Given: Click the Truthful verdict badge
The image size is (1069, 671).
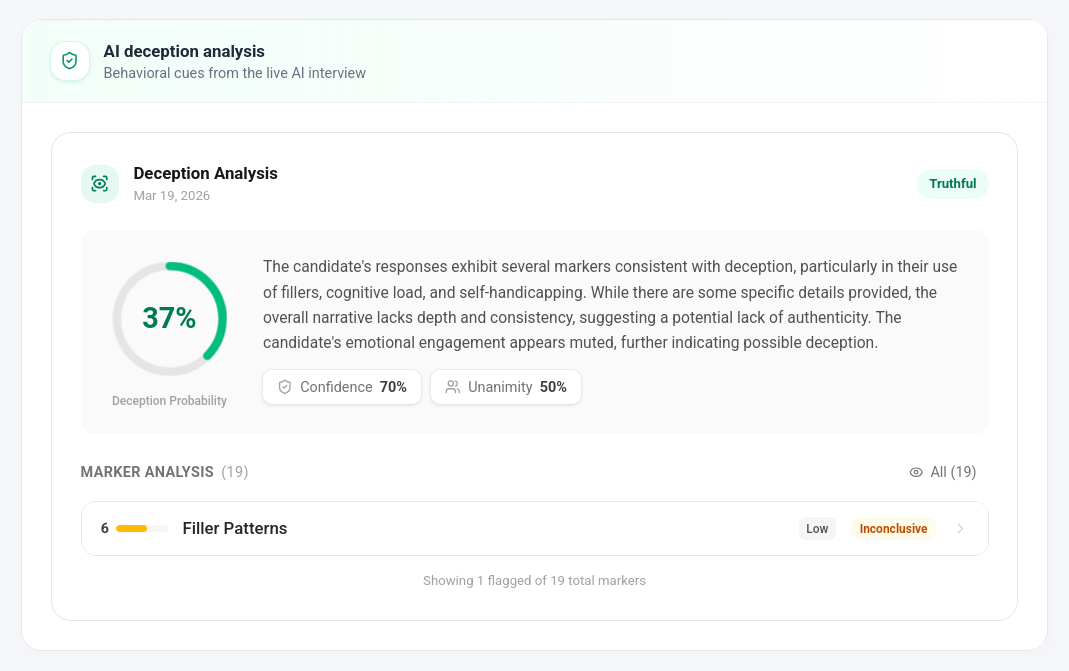Looking at the screenshot, I should (x=952, y=184).
